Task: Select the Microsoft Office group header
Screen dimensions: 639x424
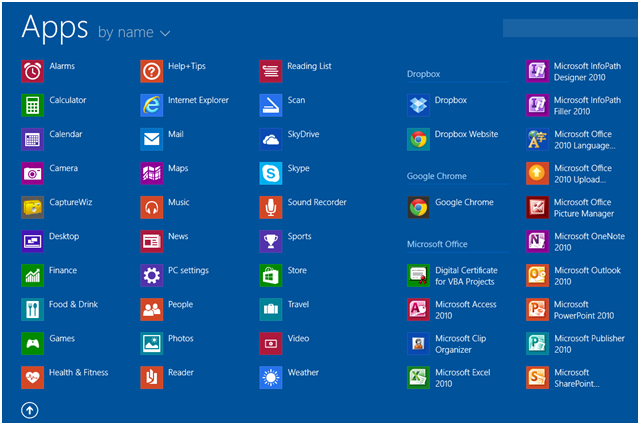Action: click(437, 244)
